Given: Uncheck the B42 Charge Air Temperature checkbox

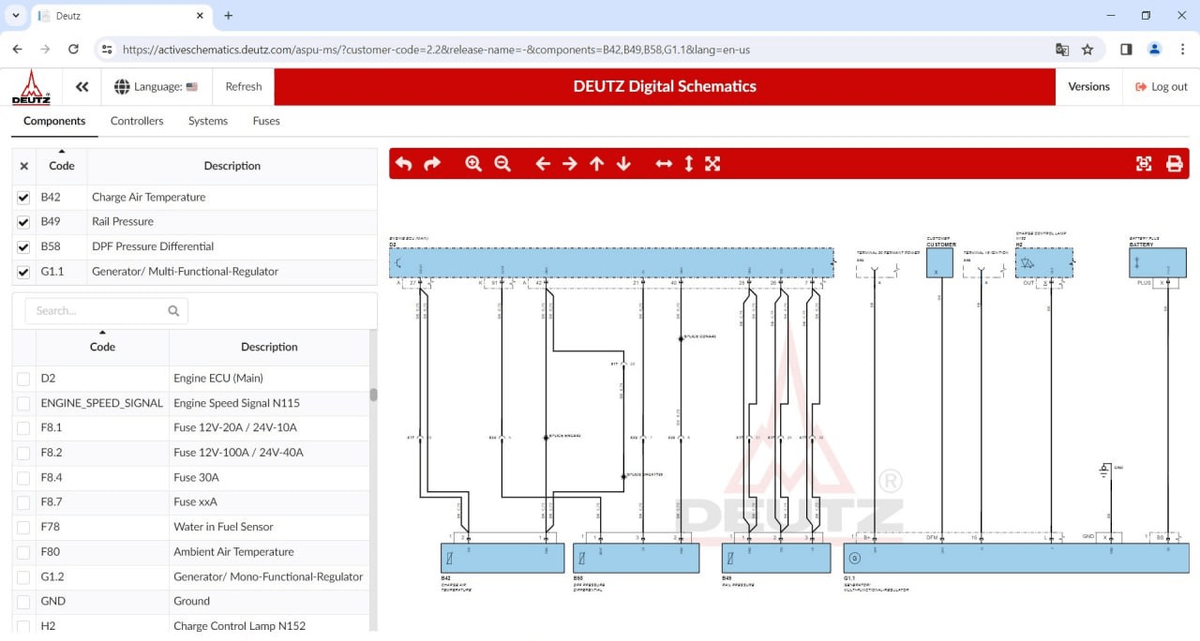Looking at the screenshot, I should click(24, 197).
